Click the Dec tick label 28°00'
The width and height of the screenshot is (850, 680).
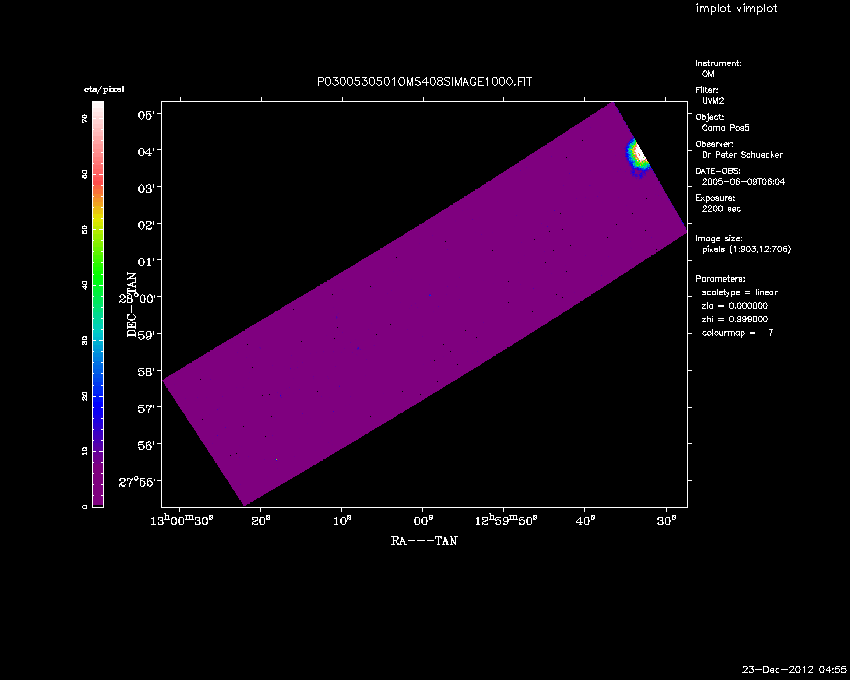137,298
